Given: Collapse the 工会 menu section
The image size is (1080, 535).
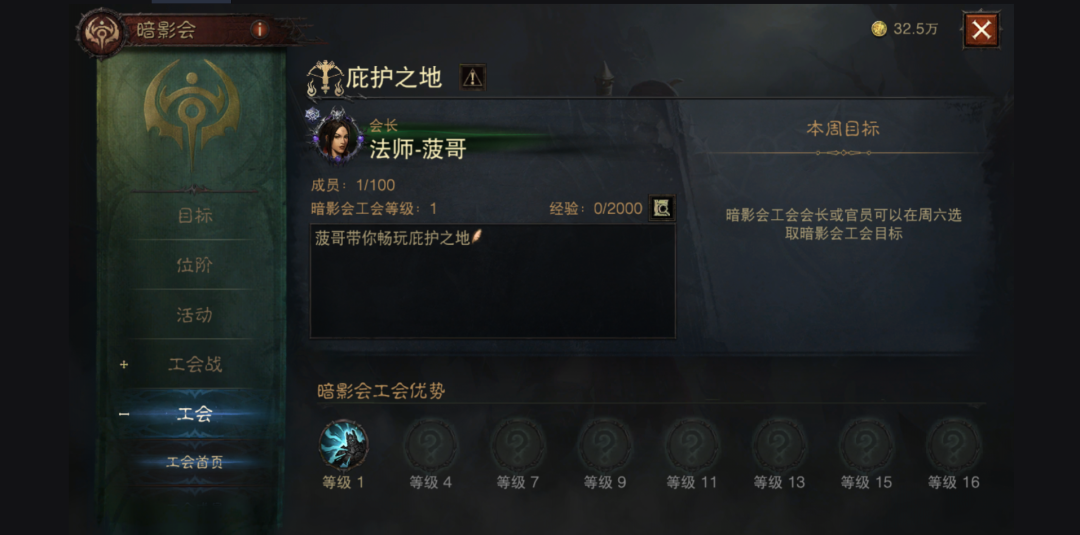Looking at the screenshot, I should click(x=195, y=415).
